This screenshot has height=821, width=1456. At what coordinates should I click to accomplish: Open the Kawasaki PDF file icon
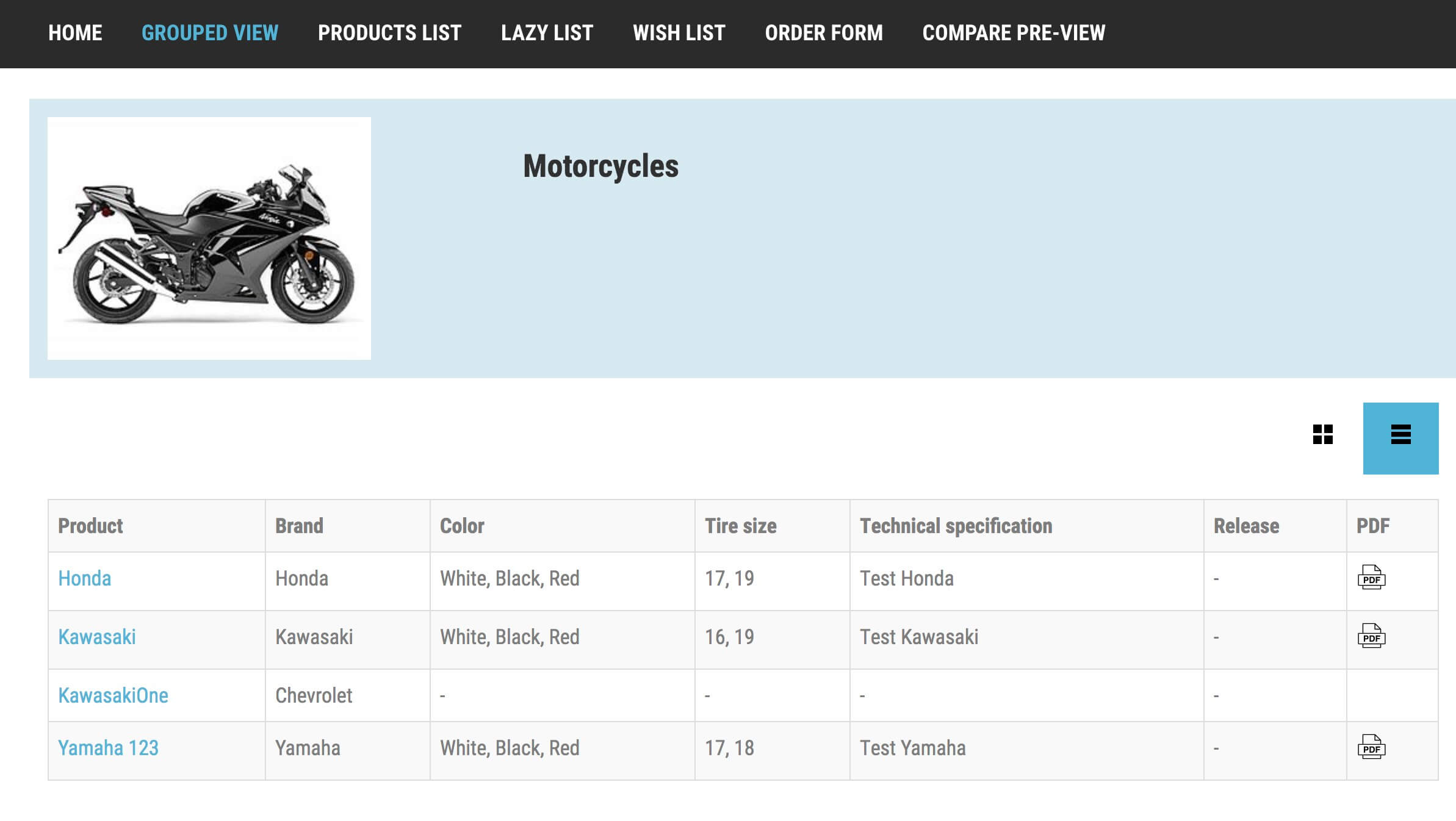tap(1371, 636)
